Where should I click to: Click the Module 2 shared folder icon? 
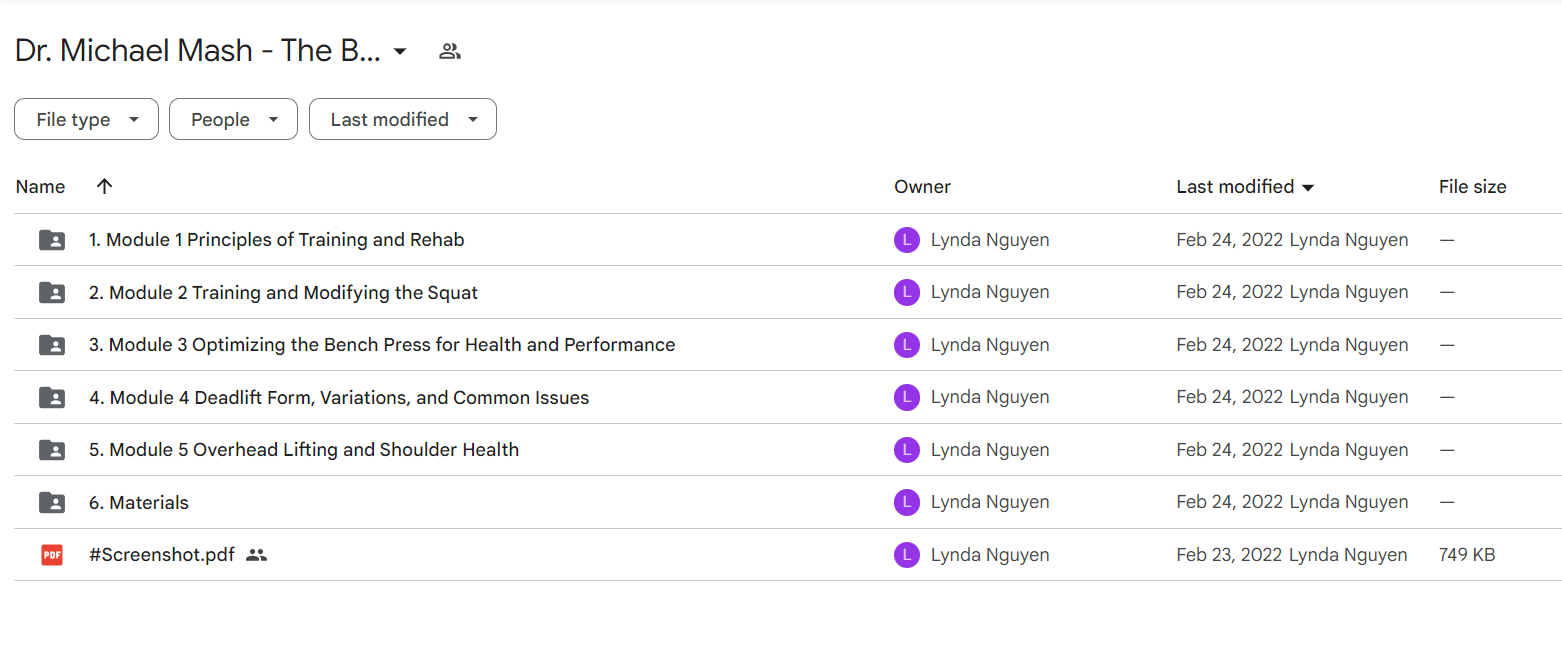[52, 293]
